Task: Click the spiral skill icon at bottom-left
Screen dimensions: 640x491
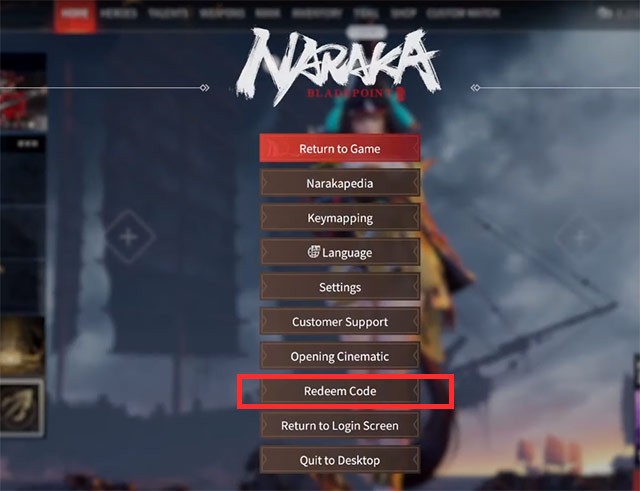Action: (x=22, y=407)
